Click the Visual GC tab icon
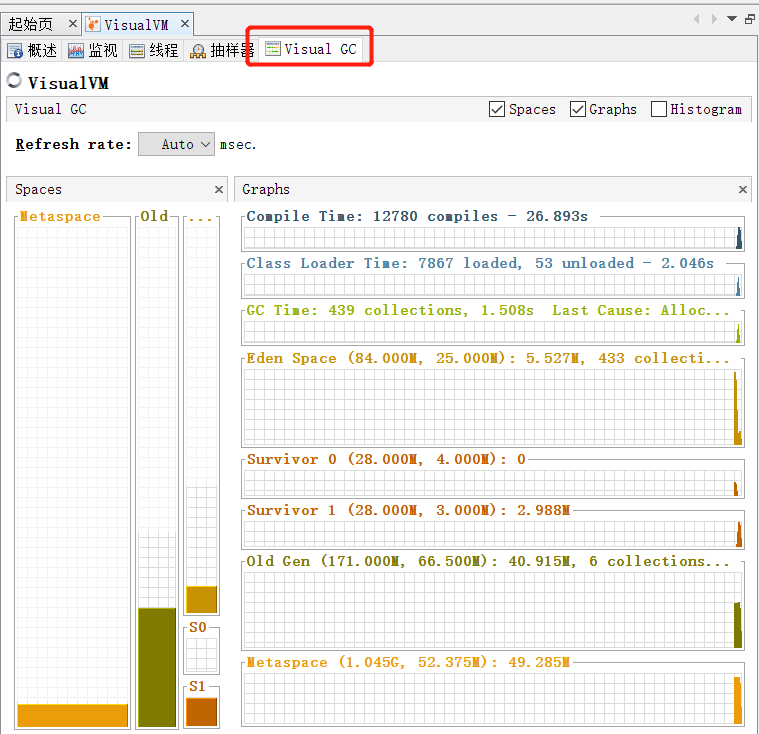759x734 pixels. (273, 48)
